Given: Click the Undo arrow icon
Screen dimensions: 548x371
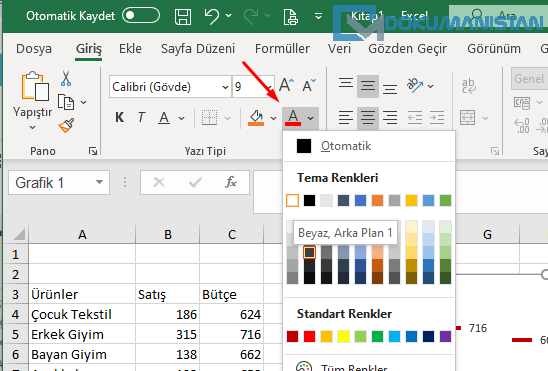Looking at the screenshot, I should click(x=212, y=16).
